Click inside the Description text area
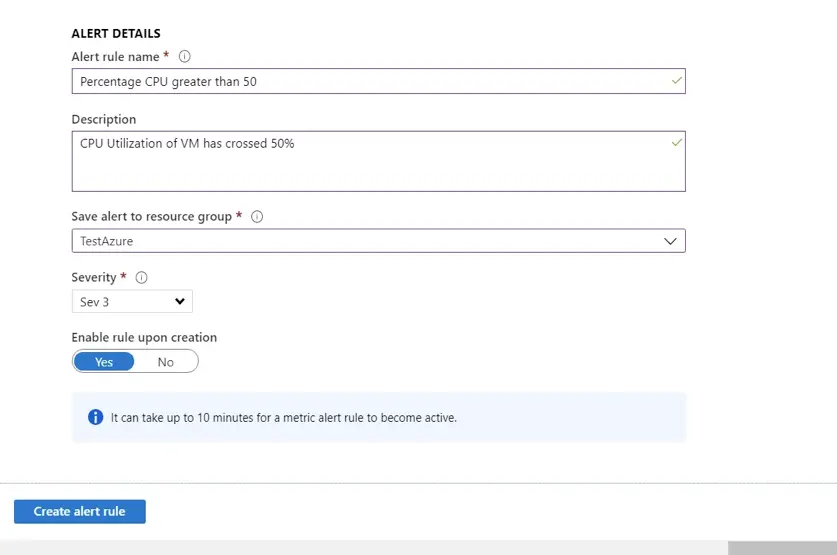Viewport: 837px width, 555px height. (x=378, y=161)
